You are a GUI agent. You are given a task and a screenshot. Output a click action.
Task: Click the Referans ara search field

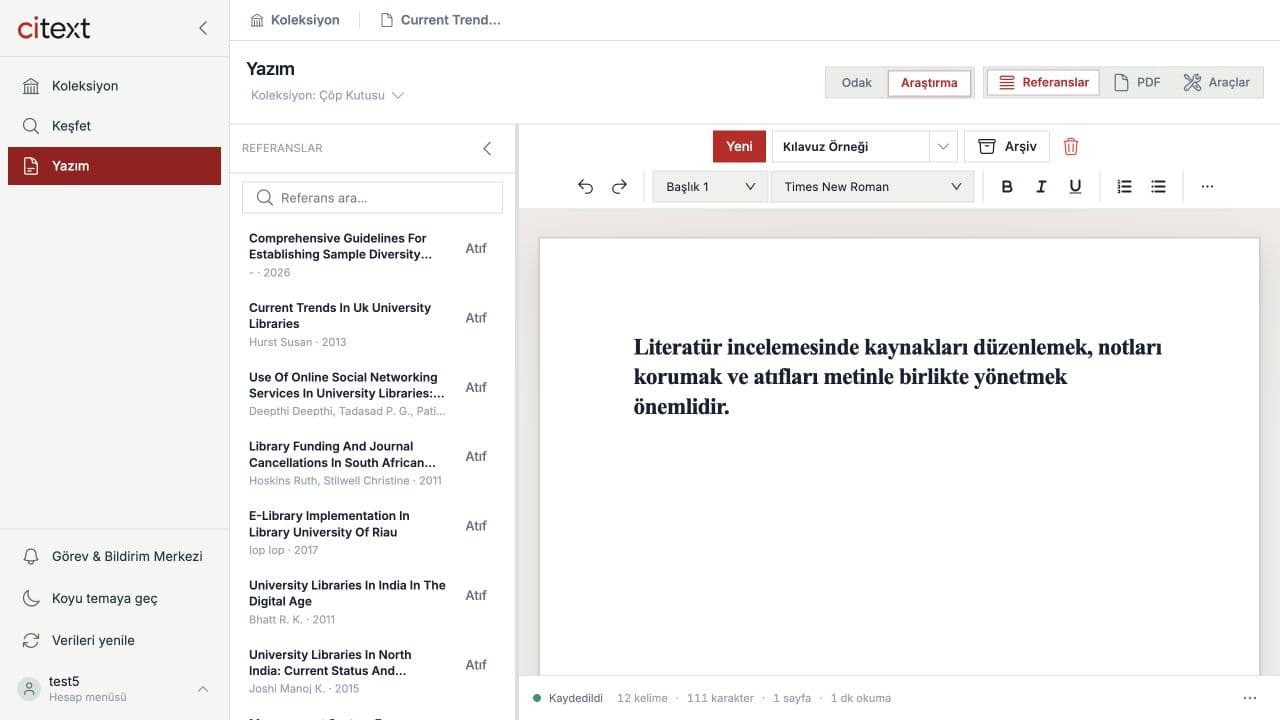pyautogui.click(x=372, y=198)
